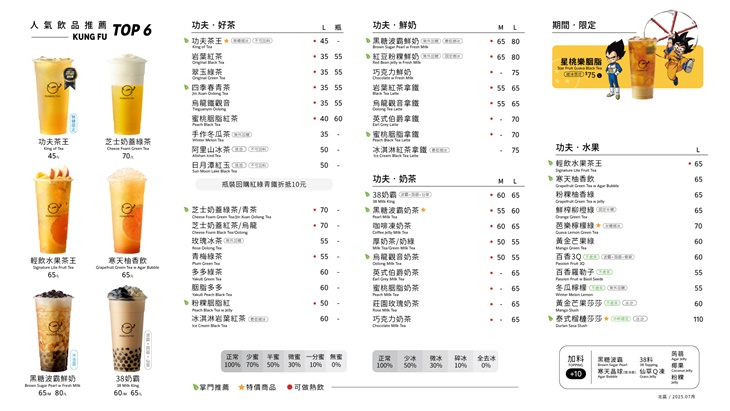730x411 pixels.
Task: Click the award ribbon badge on 功夫茶王 photo
Action: pos(70,78)
